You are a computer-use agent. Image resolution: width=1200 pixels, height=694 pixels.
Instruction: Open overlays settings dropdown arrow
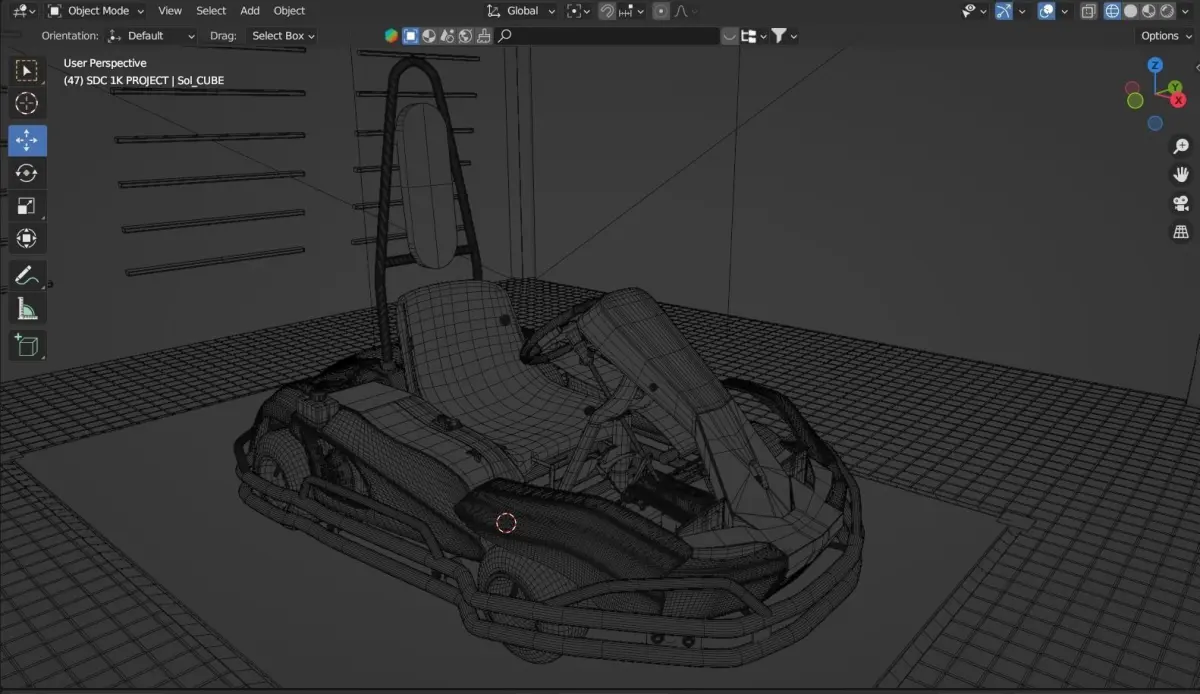coord(1065,11)
